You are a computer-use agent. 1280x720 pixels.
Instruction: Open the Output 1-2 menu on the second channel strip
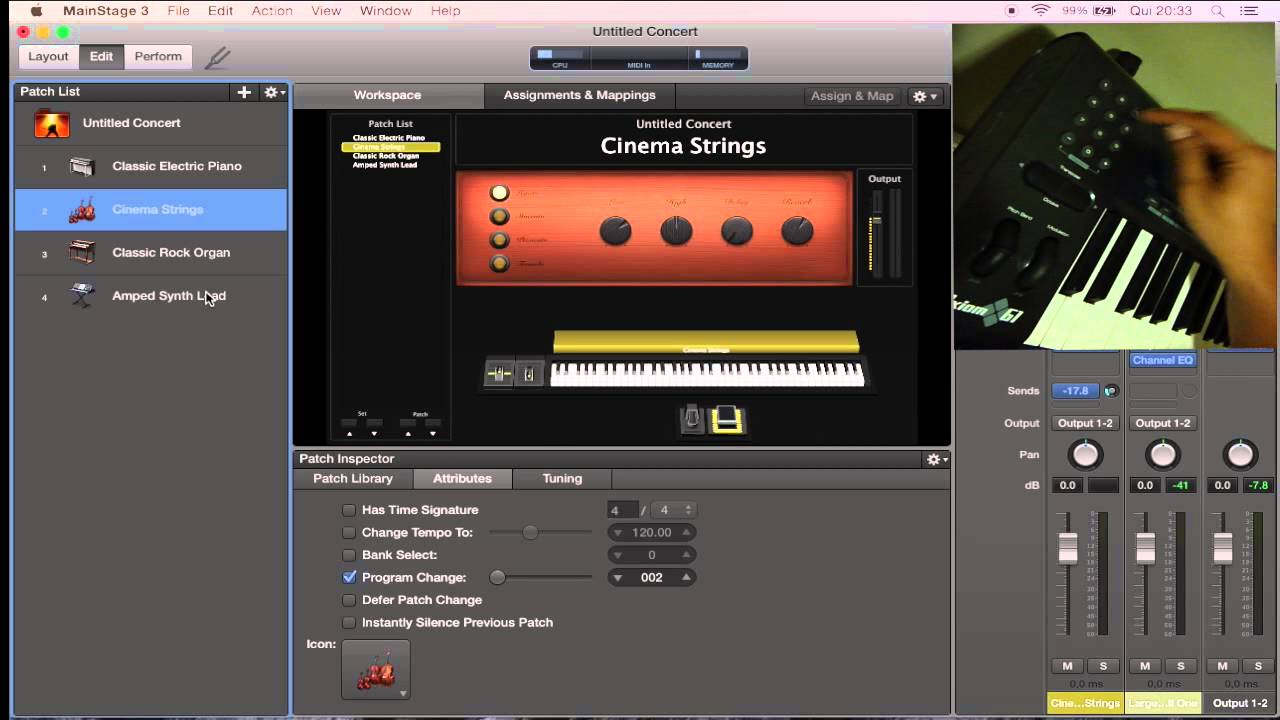coord(1162,423)
